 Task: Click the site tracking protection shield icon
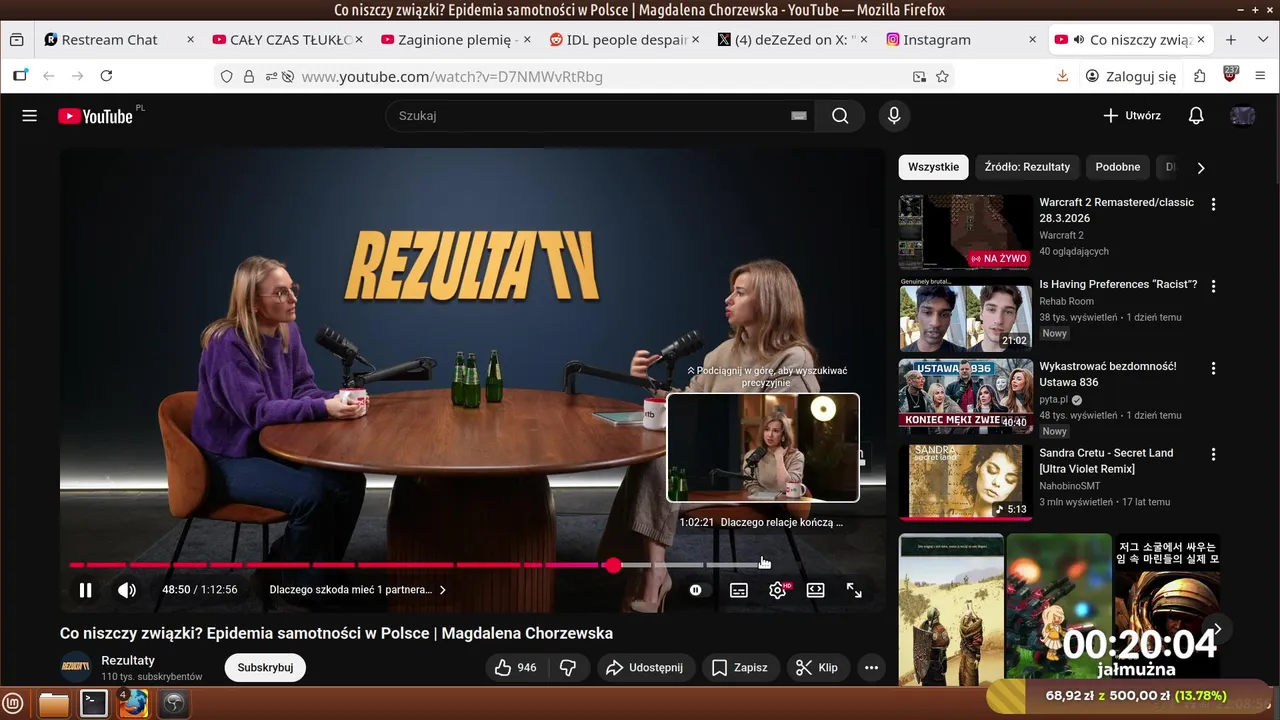[227, 76]
